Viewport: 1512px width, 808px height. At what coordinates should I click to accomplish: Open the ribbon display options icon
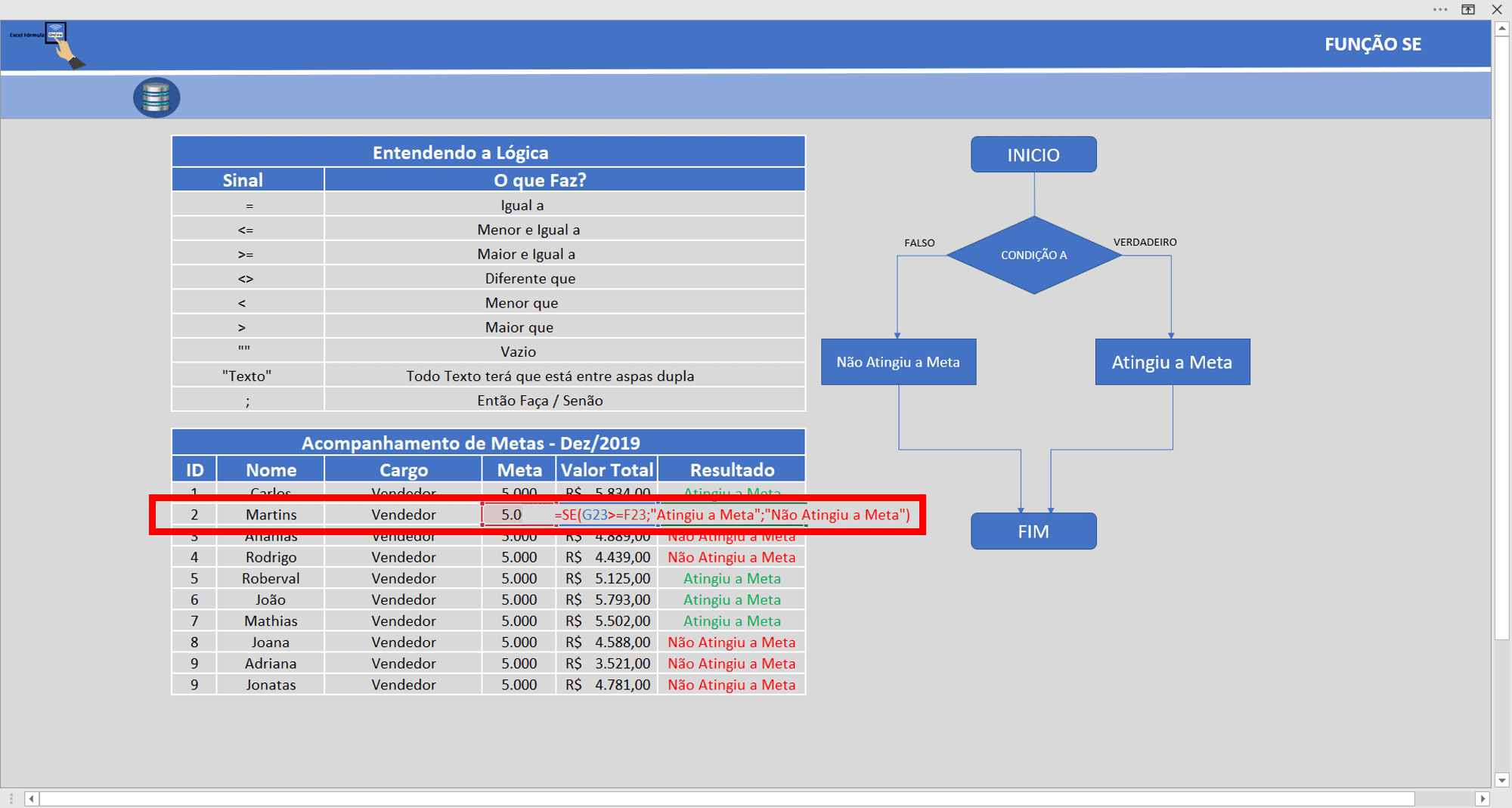click(x=1468, y=10)
